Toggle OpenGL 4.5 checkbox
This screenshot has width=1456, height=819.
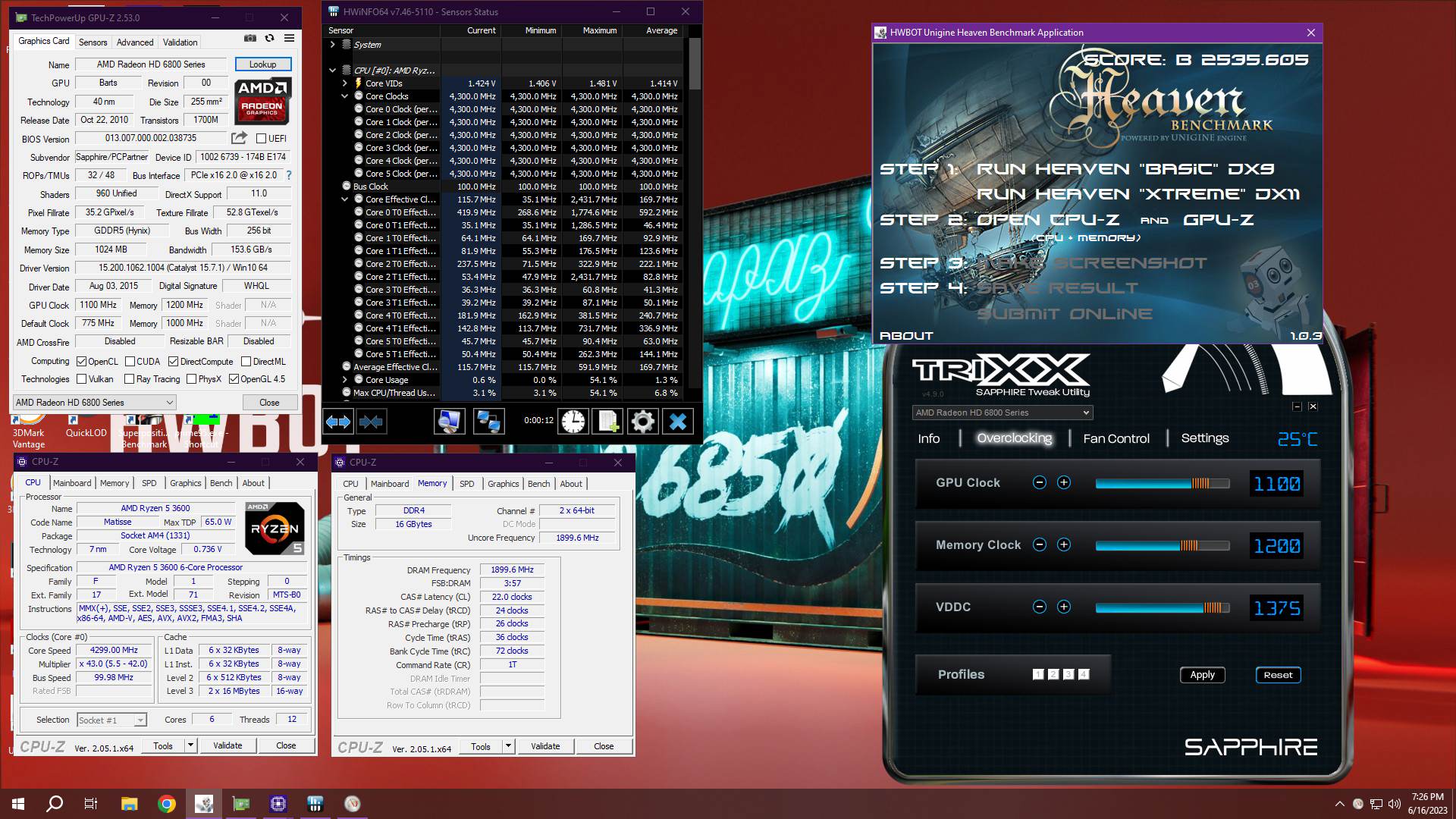tap(234, 379)
